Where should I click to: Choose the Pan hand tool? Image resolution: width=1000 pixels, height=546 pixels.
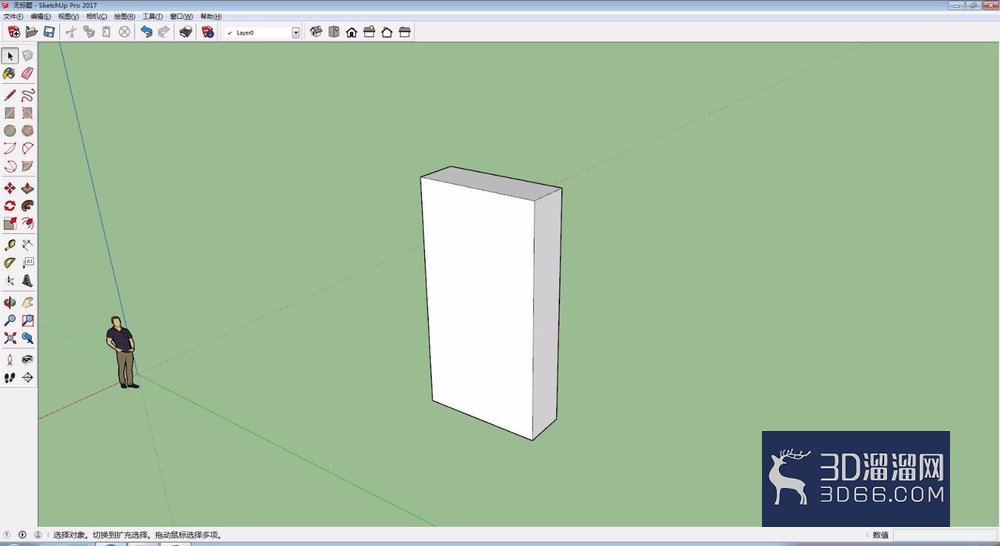tap(27, 302)
